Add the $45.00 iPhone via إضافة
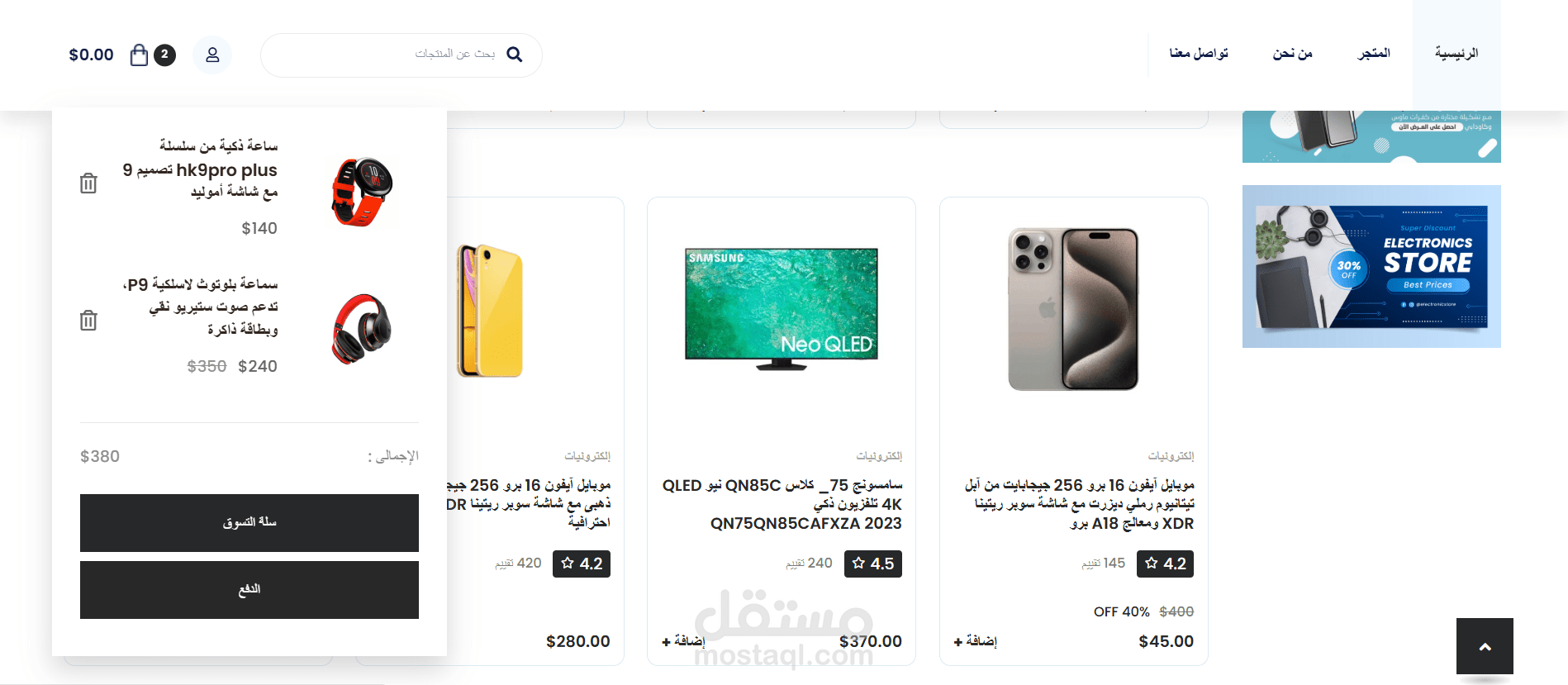 (975, 641)
